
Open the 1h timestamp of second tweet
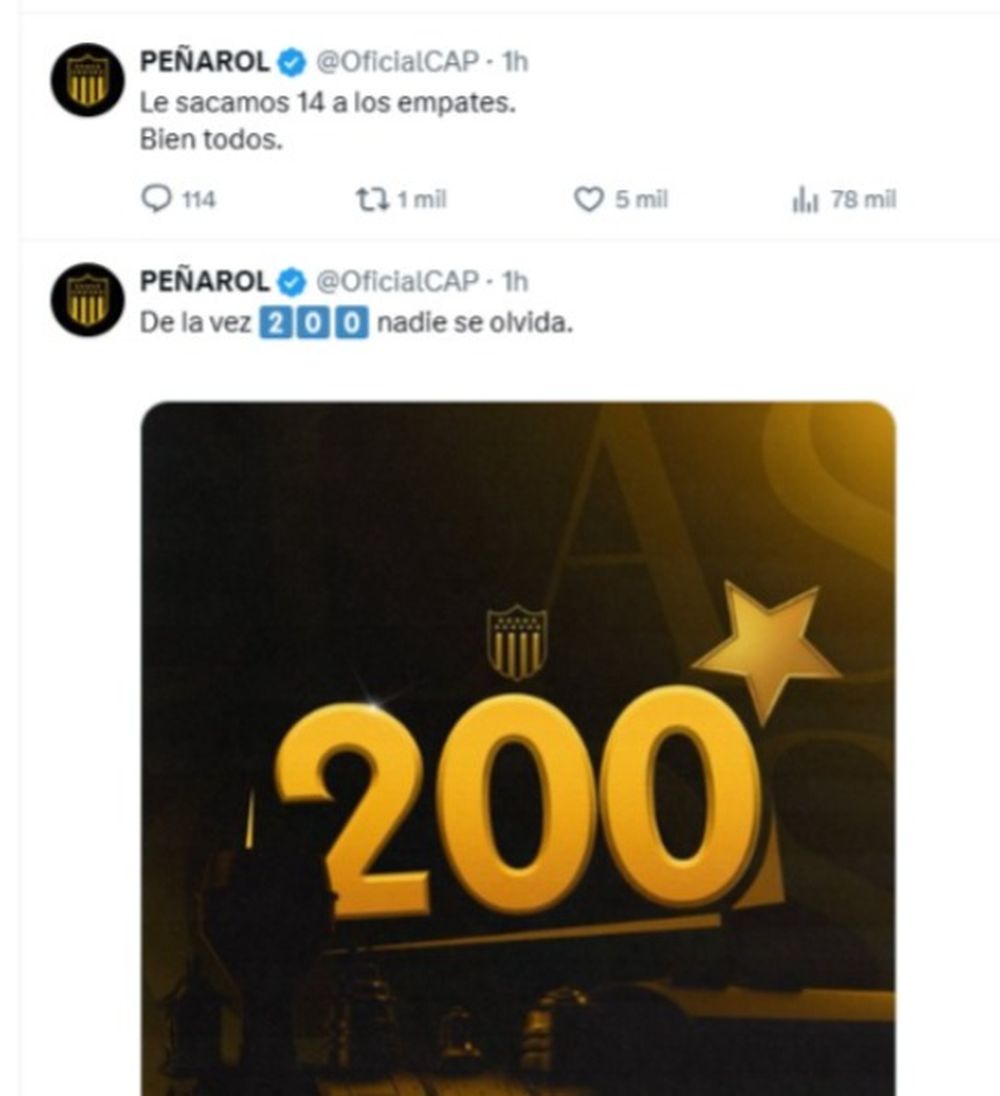(514, 282)
